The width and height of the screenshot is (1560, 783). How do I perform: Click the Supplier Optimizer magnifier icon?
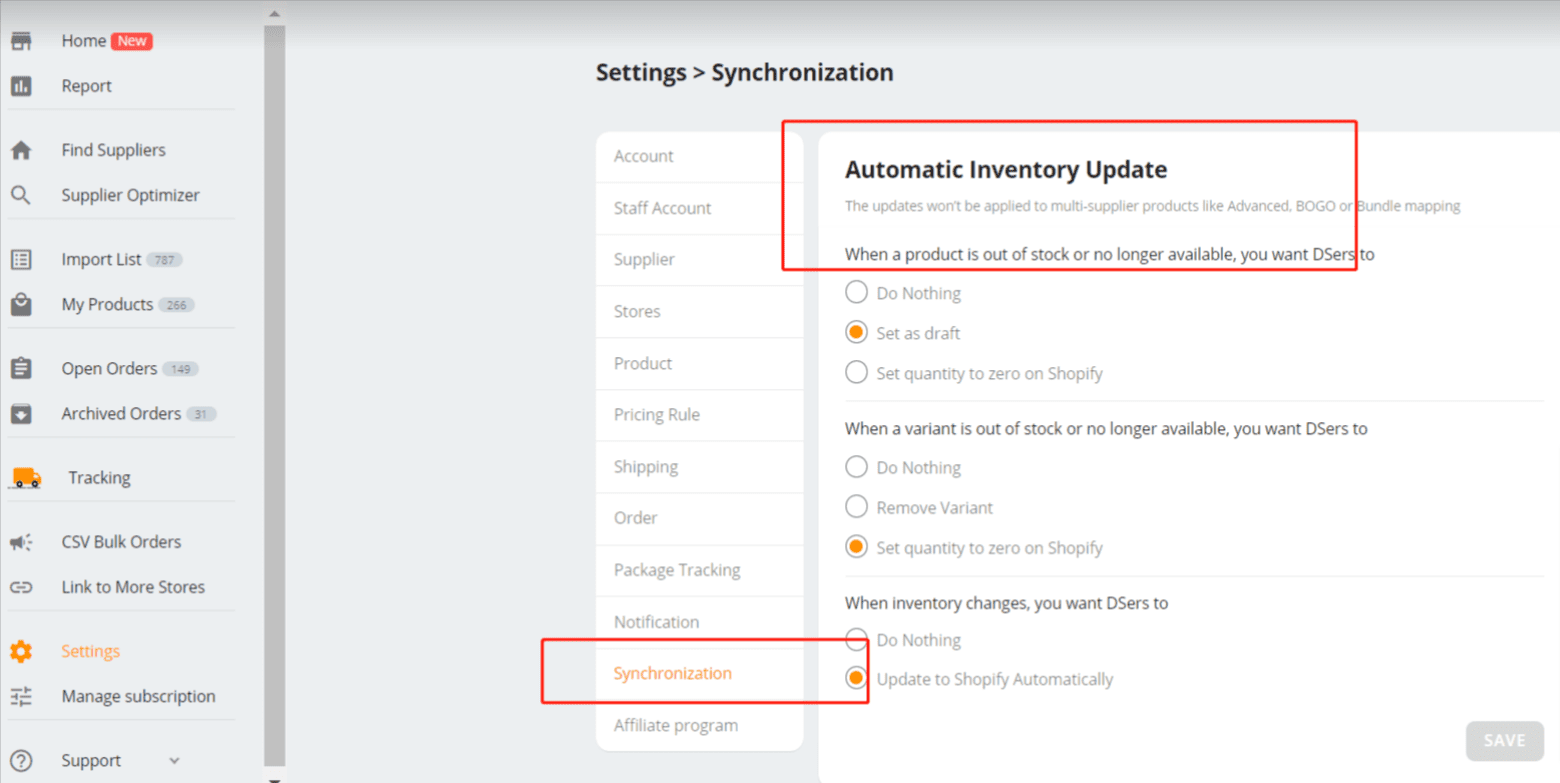21,195
